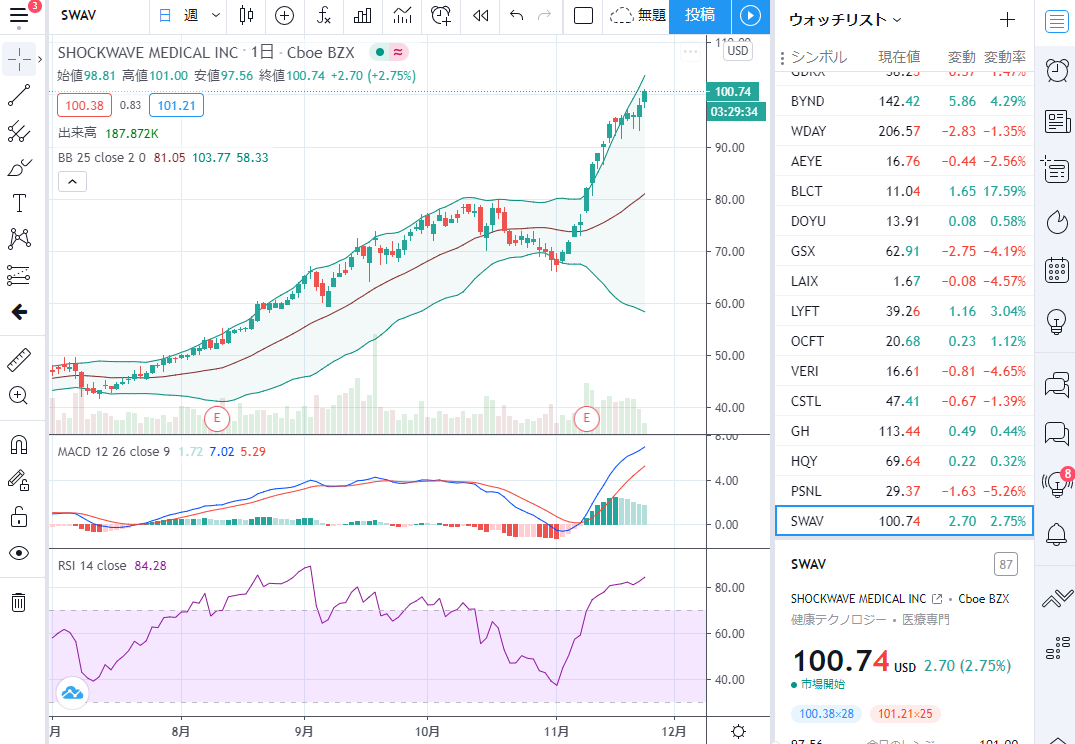The image size is (1075, 744).
Task: Choose the pitchfork drawing tool
Action: click(x=19, y=132)
